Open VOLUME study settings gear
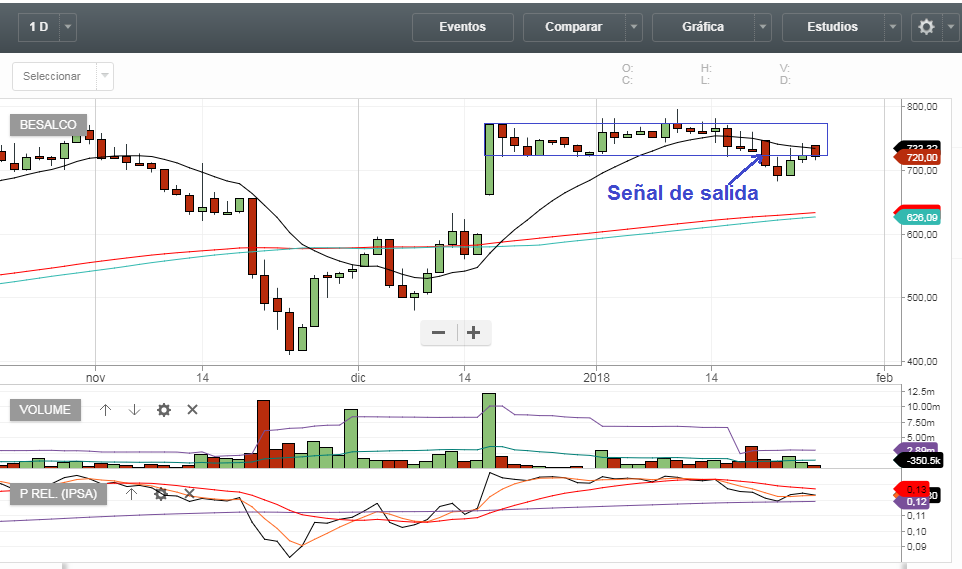This screenshot has width=962, height=569. [x=164, y=410]
